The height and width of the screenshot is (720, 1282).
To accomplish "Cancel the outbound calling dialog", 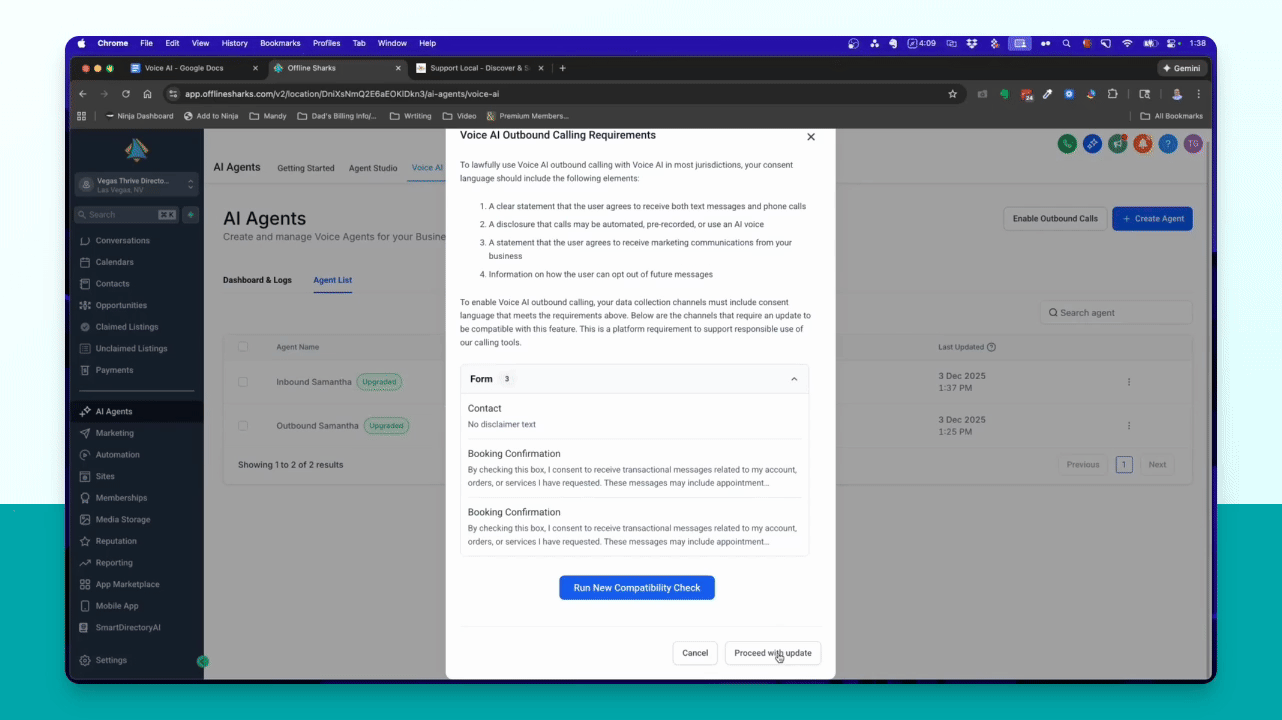I will 695,653.
